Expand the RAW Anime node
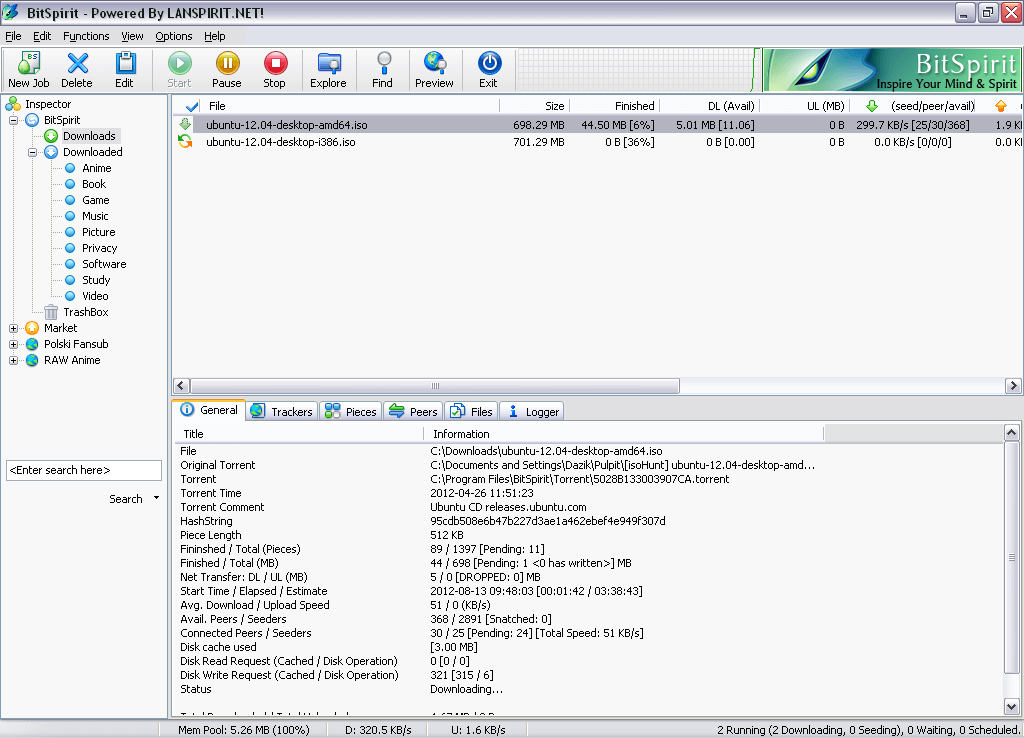Image resolution: width=1024 pixels, height=738 pixels. click(x=13, y=361)
